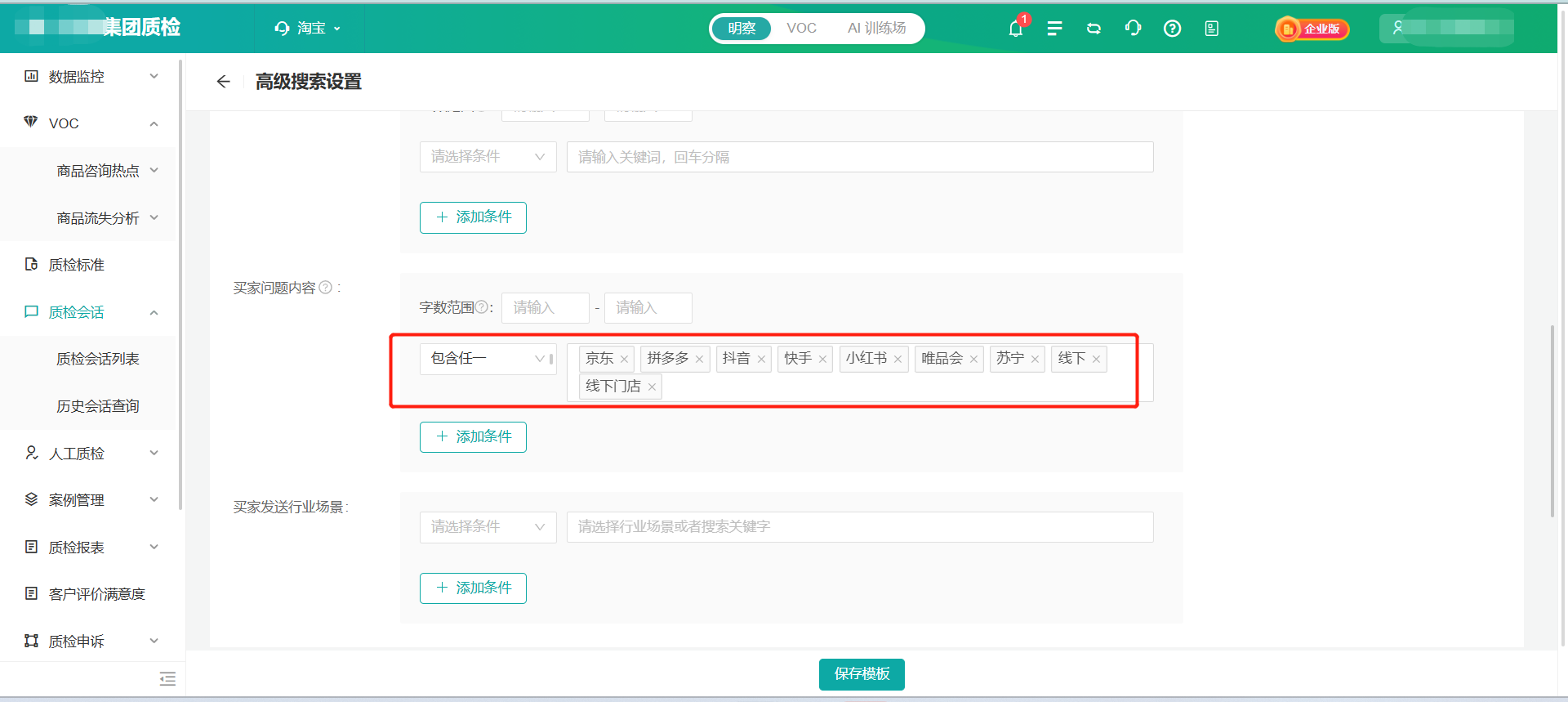Screen dimensions: 1568x702
Task: Click minimum 字数范围 input field
Action: [x=546, y=308]
